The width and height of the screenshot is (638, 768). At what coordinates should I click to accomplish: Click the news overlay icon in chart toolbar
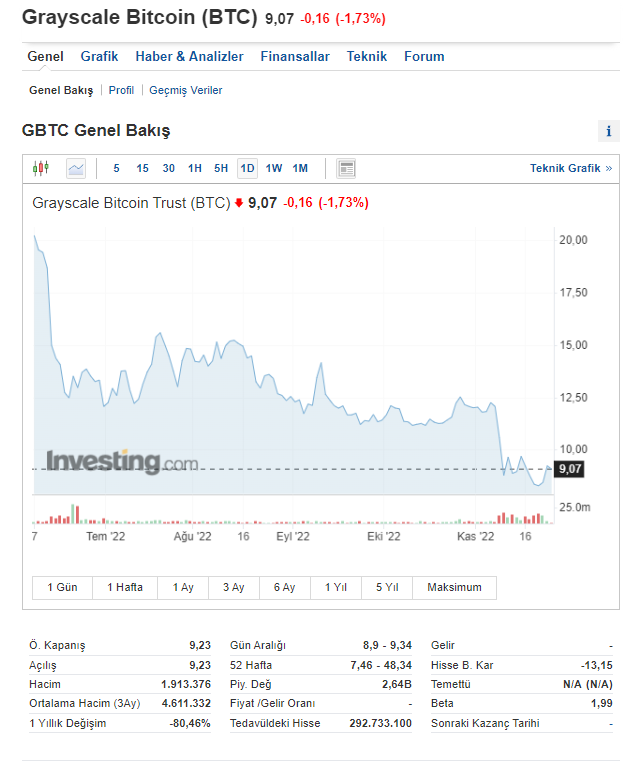click(346, 168)
